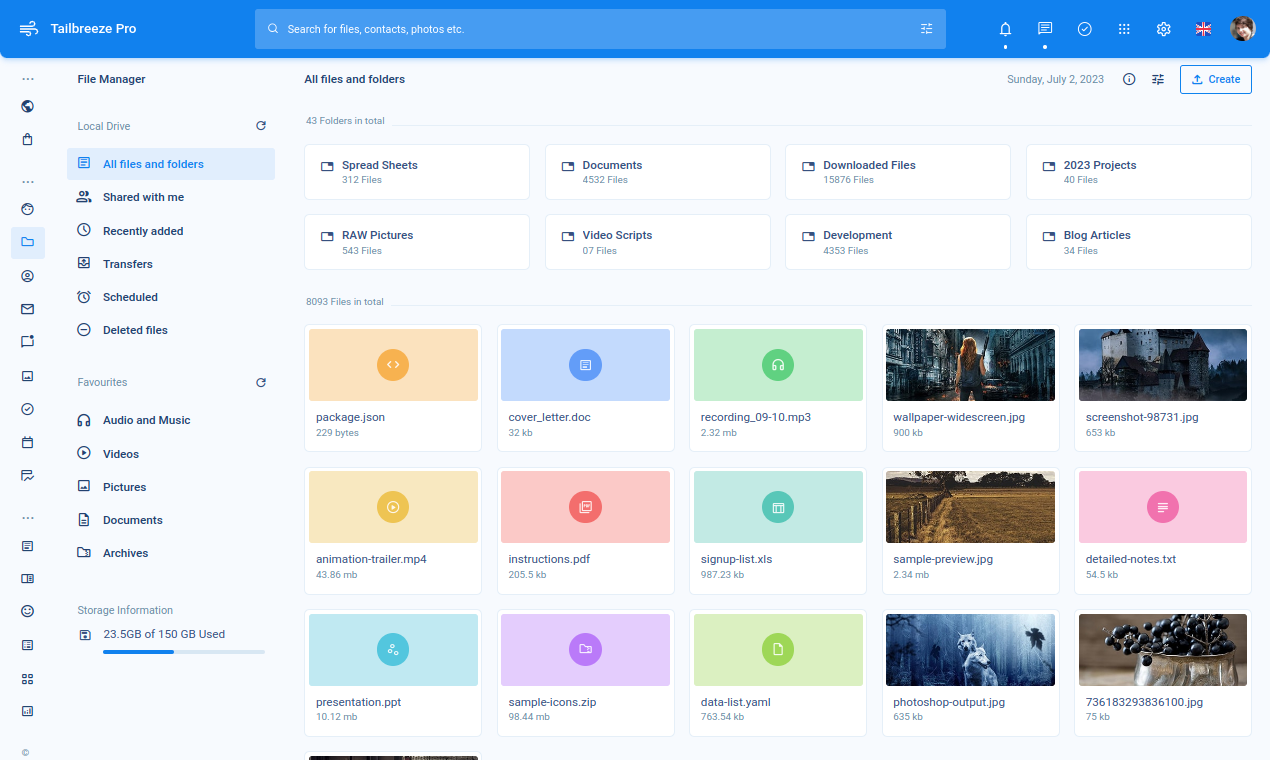Open the bar chart icon in left rail
The width and height of the screenshot is (1270, 760).
[x=28, y=712]
